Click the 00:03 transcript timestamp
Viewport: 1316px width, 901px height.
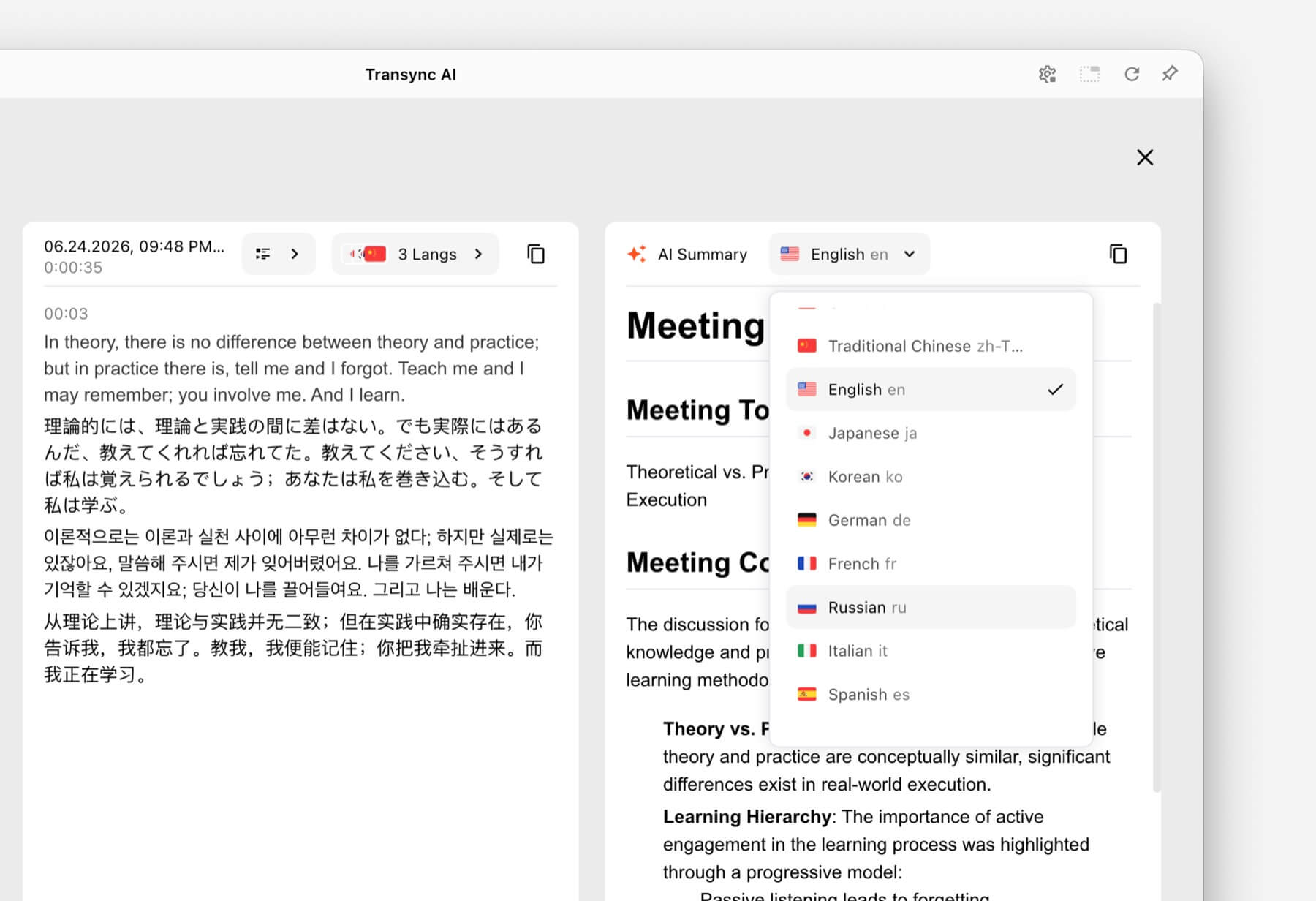tap(66, 314)
